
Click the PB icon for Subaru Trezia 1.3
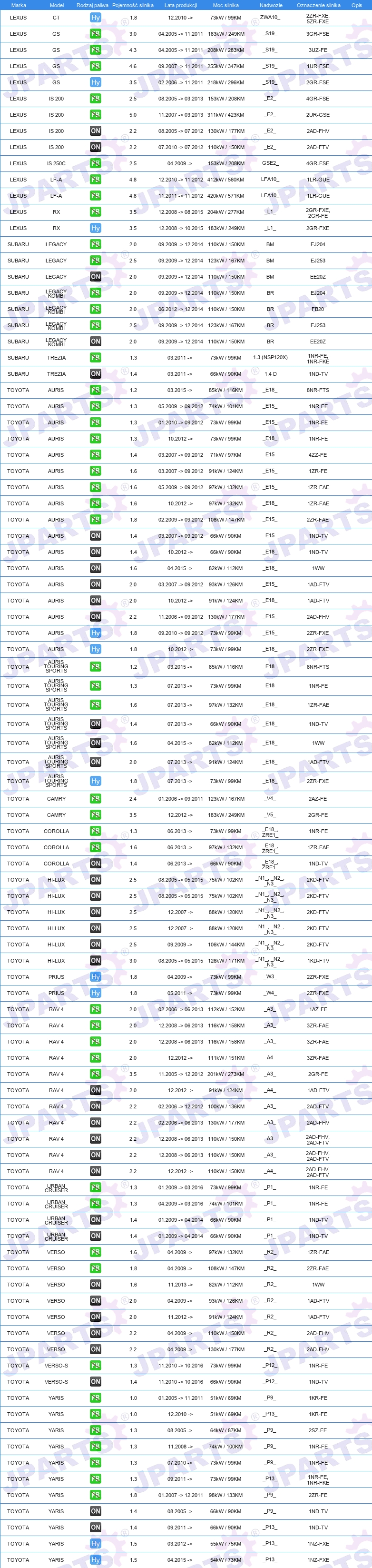(x=96, y=358)
